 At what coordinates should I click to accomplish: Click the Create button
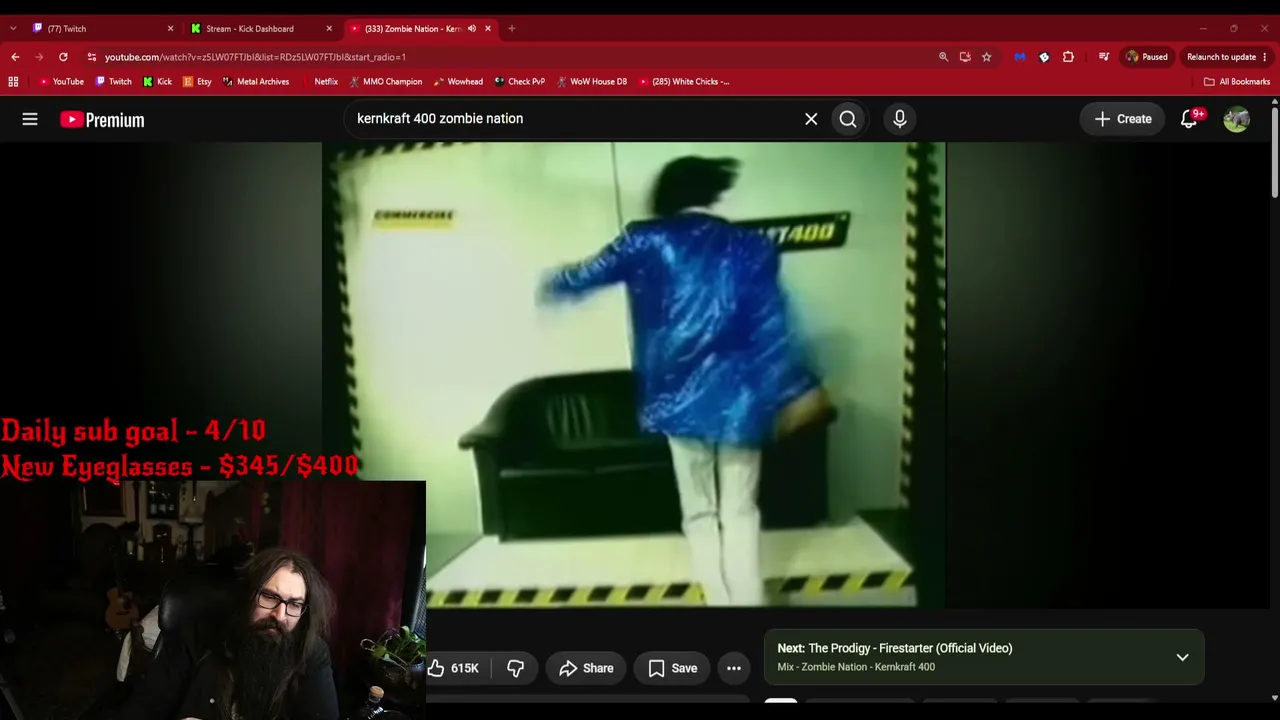tap(1123, 119)
